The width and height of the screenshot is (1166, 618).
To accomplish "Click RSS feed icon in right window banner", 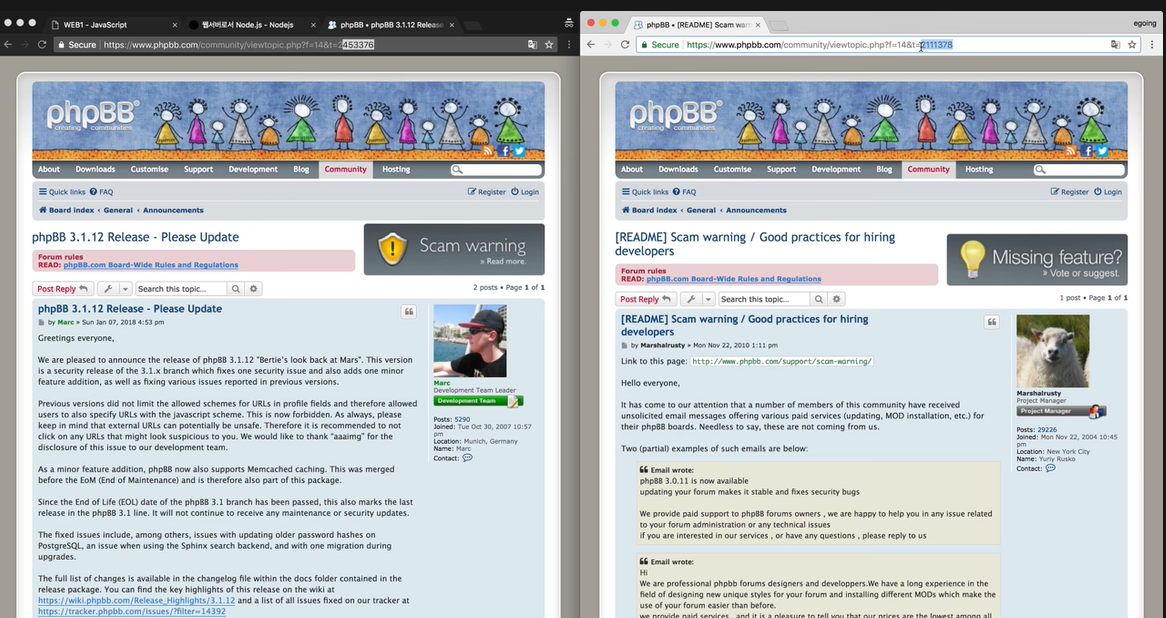I will coord(1071,151).
